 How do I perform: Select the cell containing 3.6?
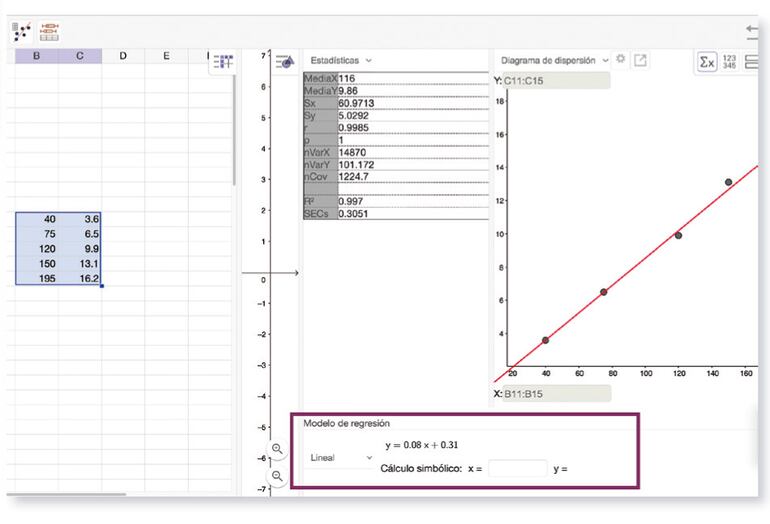pyautogui.click(x=80, y=219)
